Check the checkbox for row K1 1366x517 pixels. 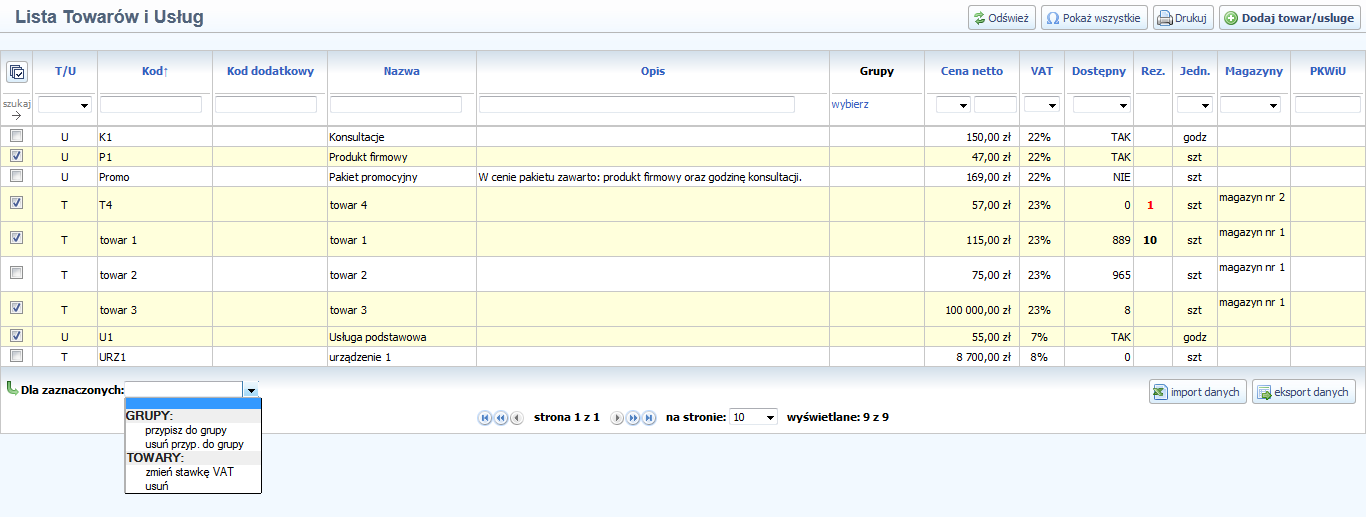16,135
